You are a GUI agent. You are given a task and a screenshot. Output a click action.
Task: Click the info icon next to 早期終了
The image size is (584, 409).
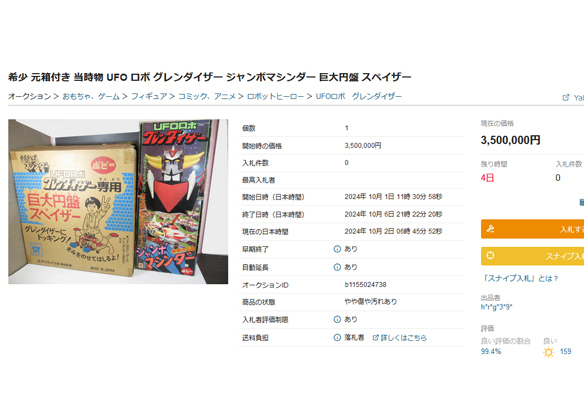coord(337,249)
